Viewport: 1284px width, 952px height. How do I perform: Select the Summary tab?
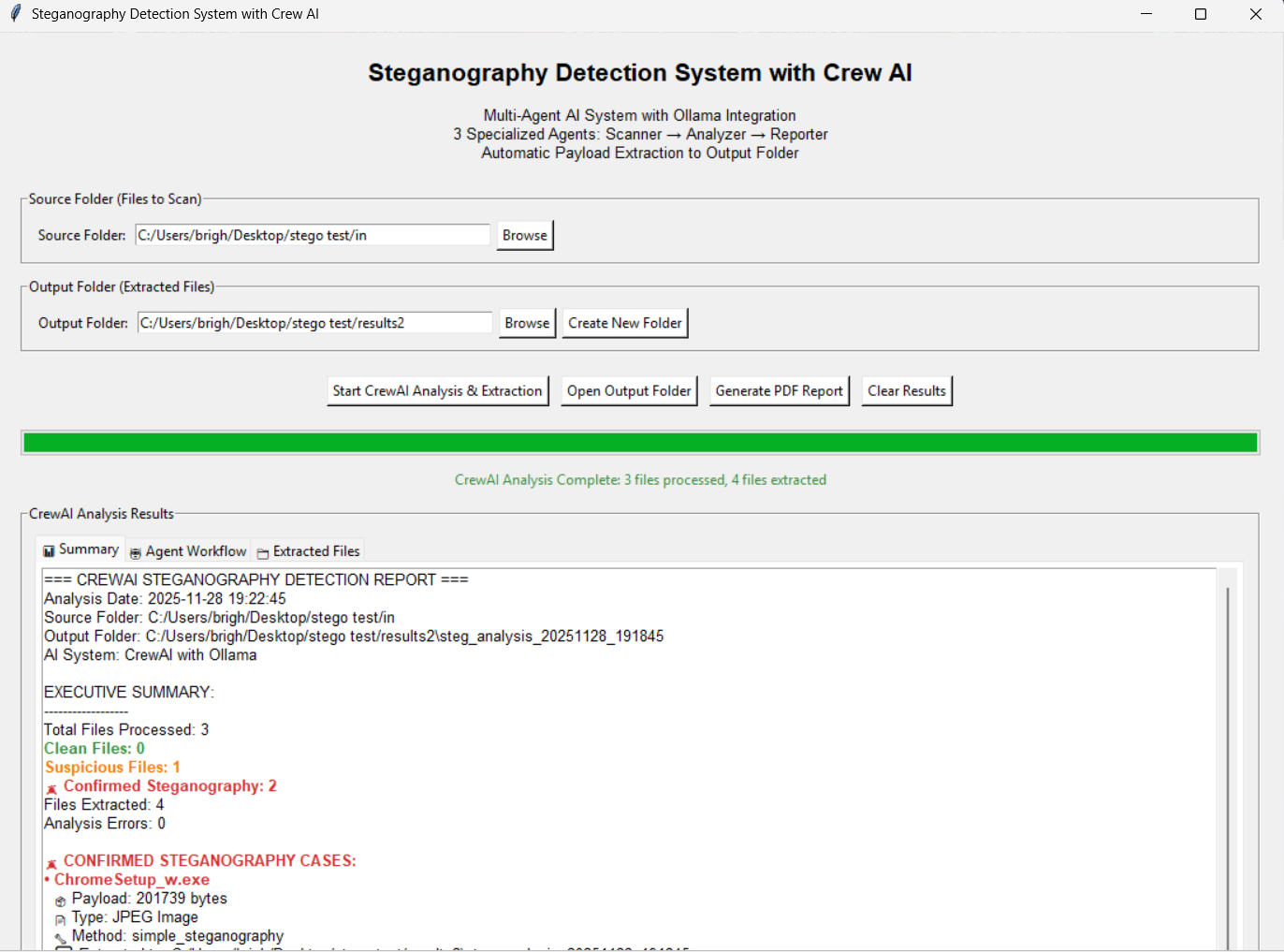[80, 550]
